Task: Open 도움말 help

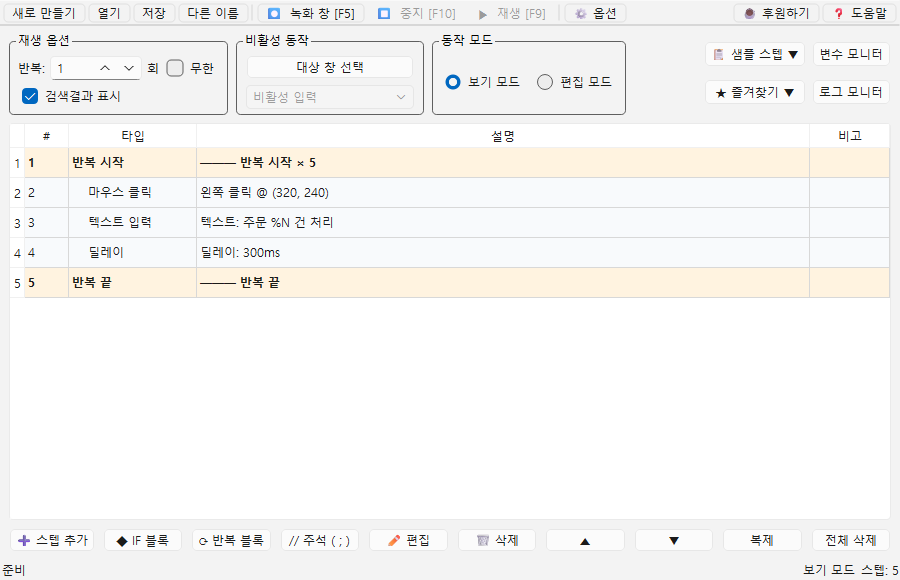Action: pyautogui.click(x=860, y=13)
